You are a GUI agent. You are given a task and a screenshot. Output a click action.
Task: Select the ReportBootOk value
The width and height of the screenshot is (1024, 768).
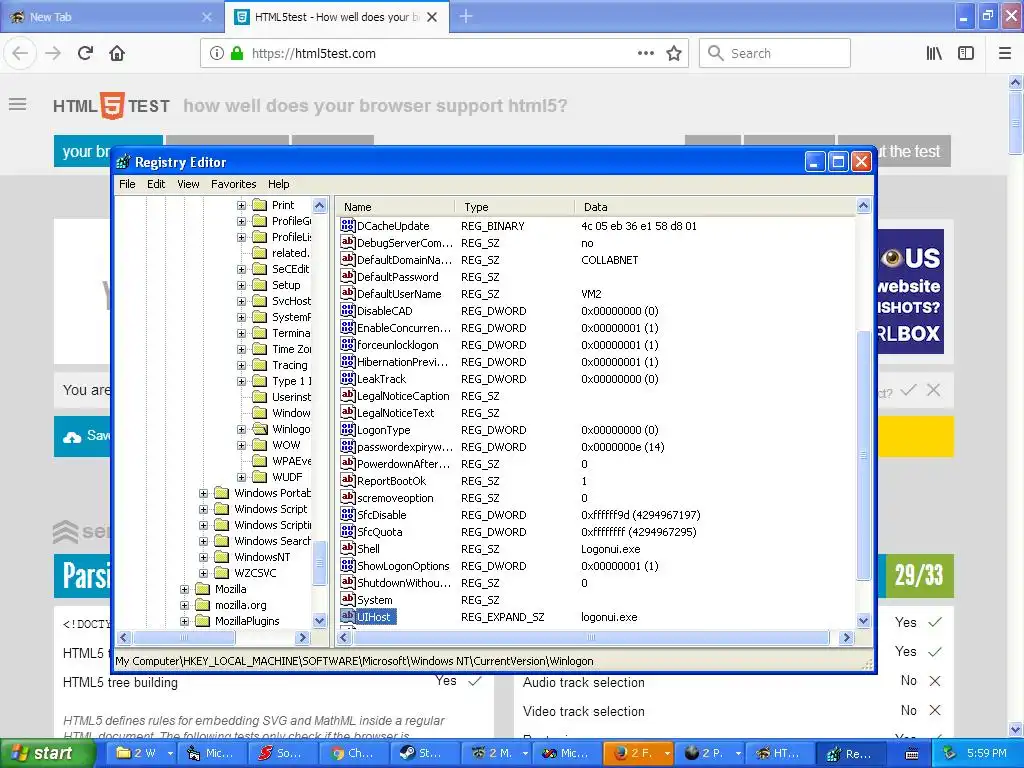pos(391,481)
